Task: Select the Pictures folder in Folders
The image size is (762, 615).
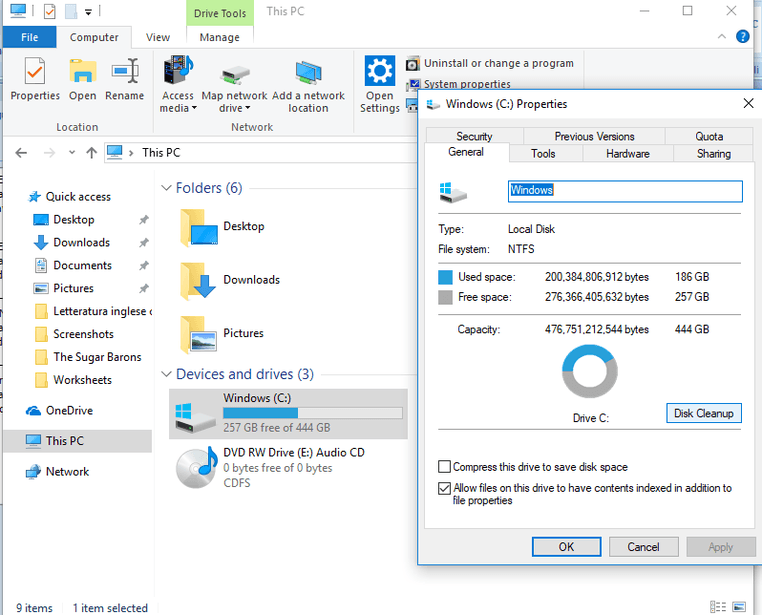Action: click(x=222, y=334)
